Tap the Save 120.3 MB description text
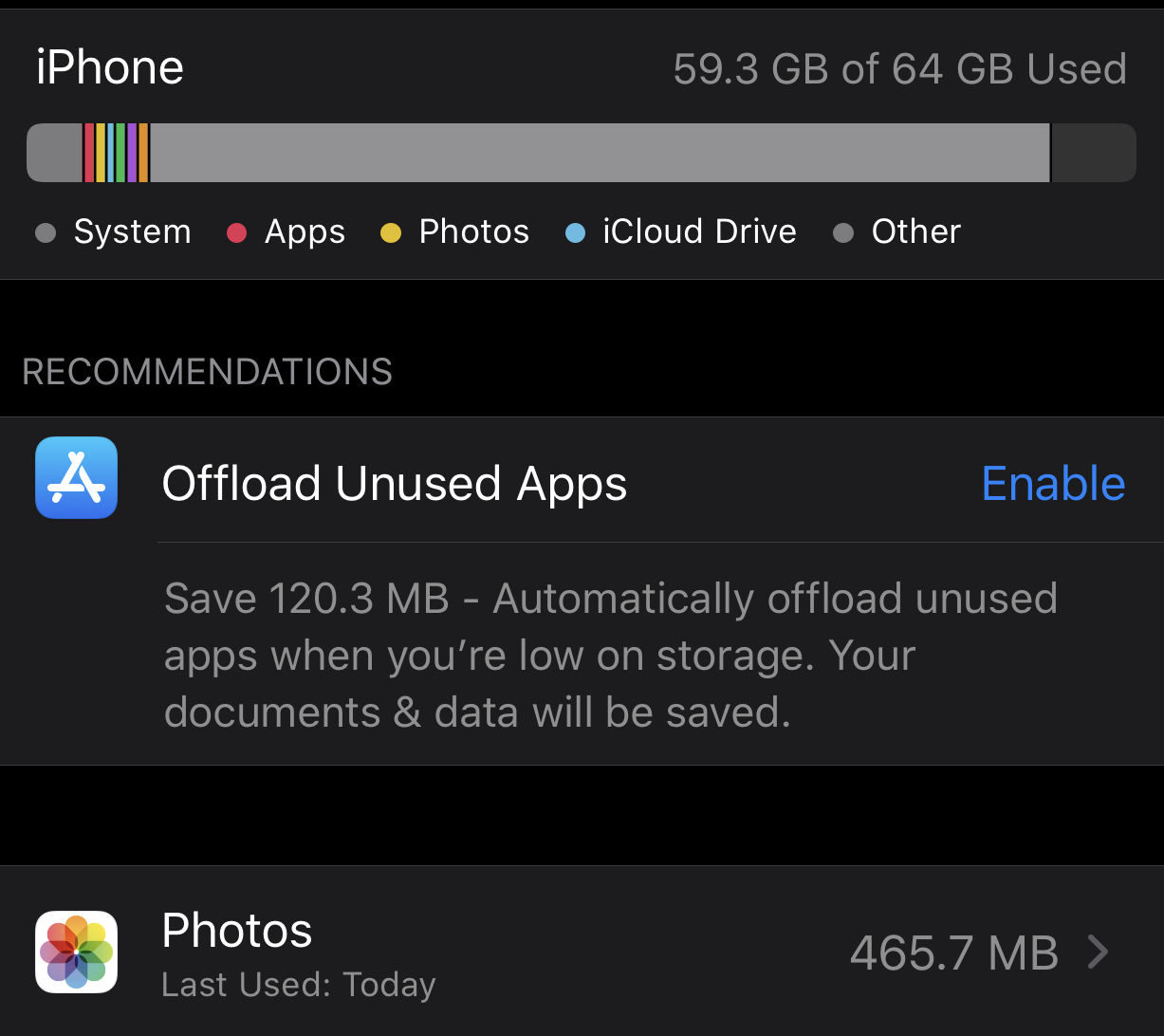The image size is (1164, 1036). tap(611, 656)
